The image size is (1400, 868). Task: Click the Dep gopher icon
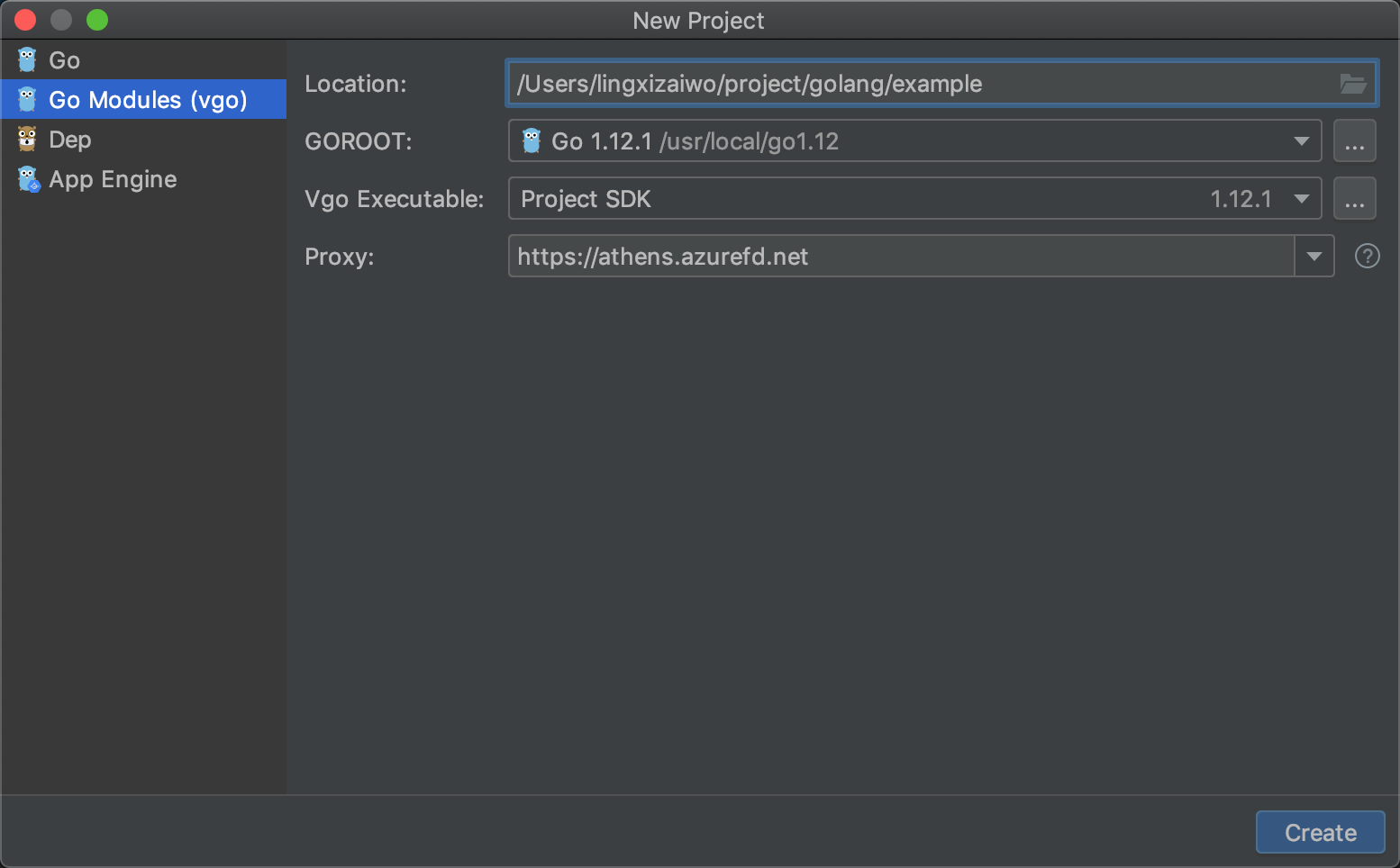(27, 140)
